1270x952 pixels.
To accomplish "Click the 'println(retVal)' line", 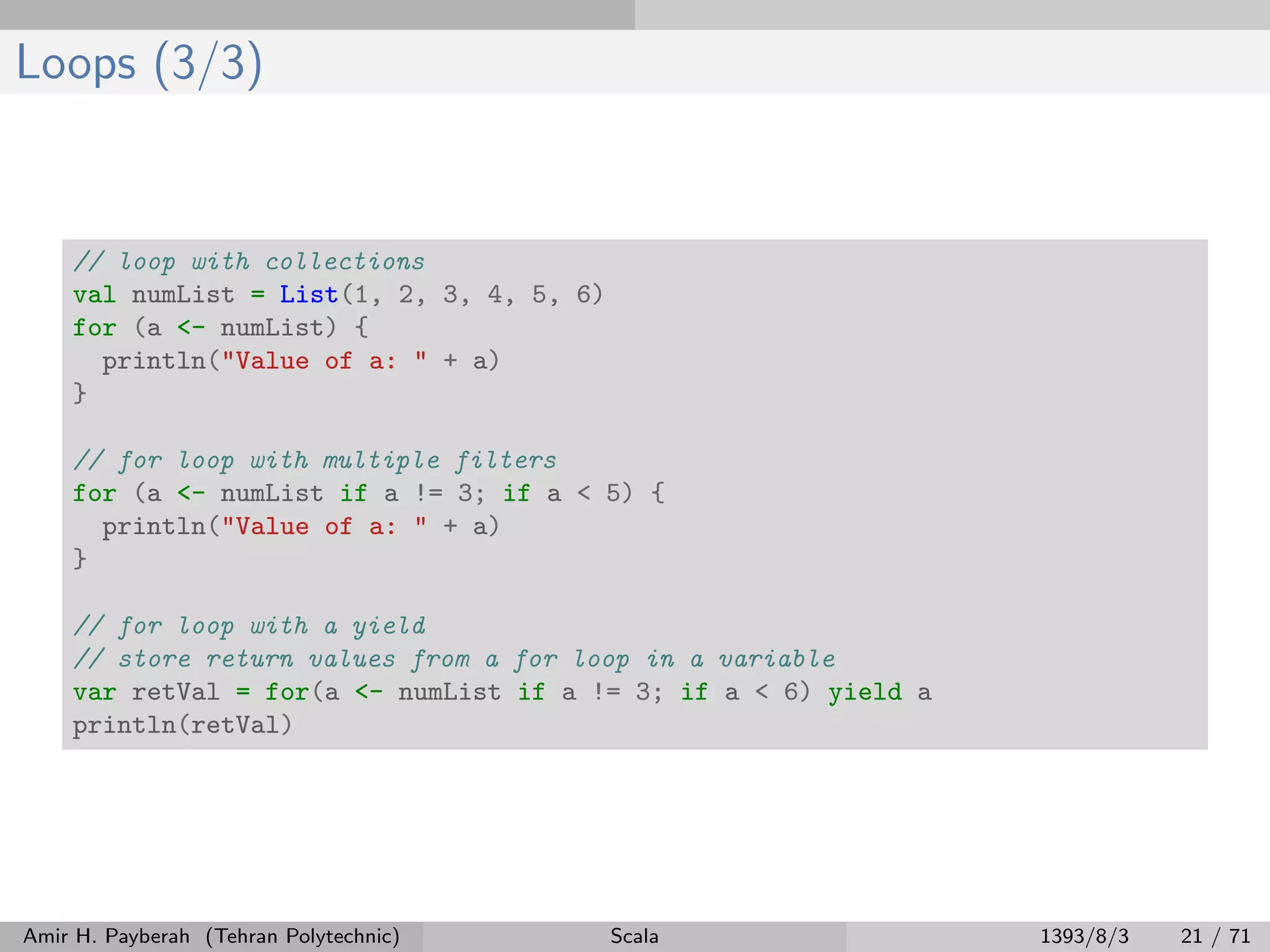I will click(x=182, y=725).
